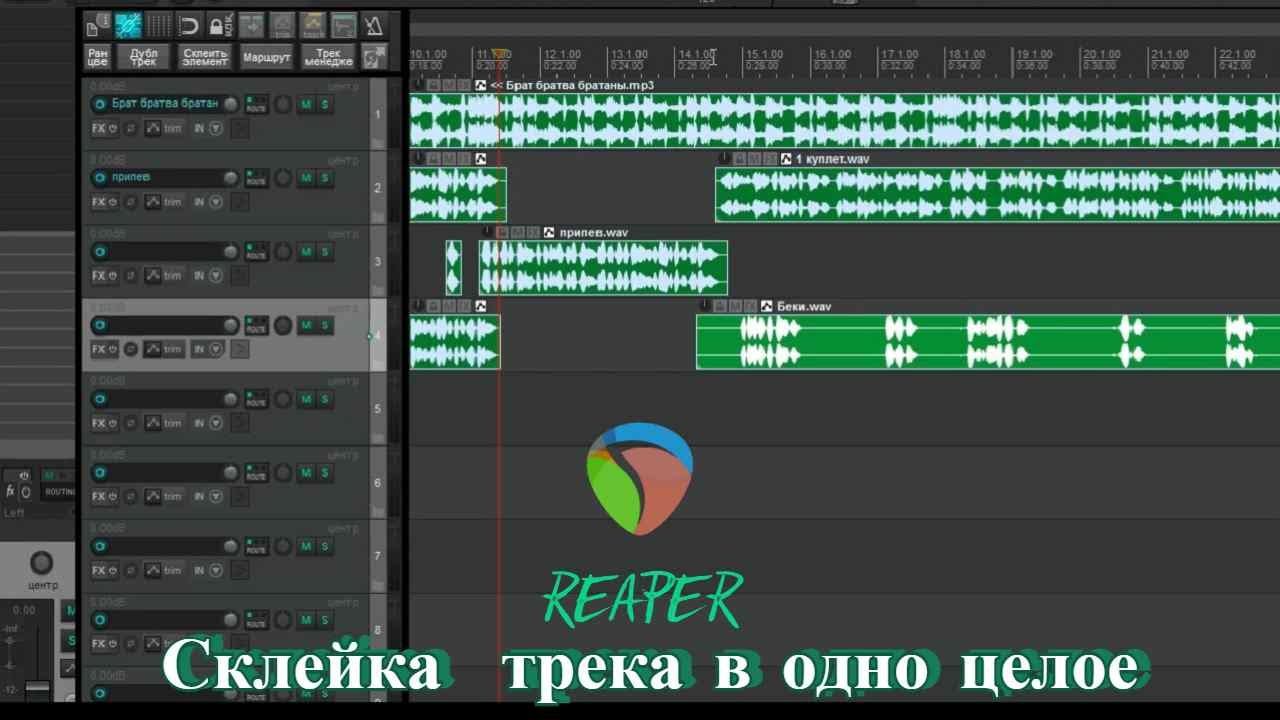Screen dimensions: 1280x720
Task: Open the 'Трек менедже' button
Action: pyautogui.click(x=328, y=57)
